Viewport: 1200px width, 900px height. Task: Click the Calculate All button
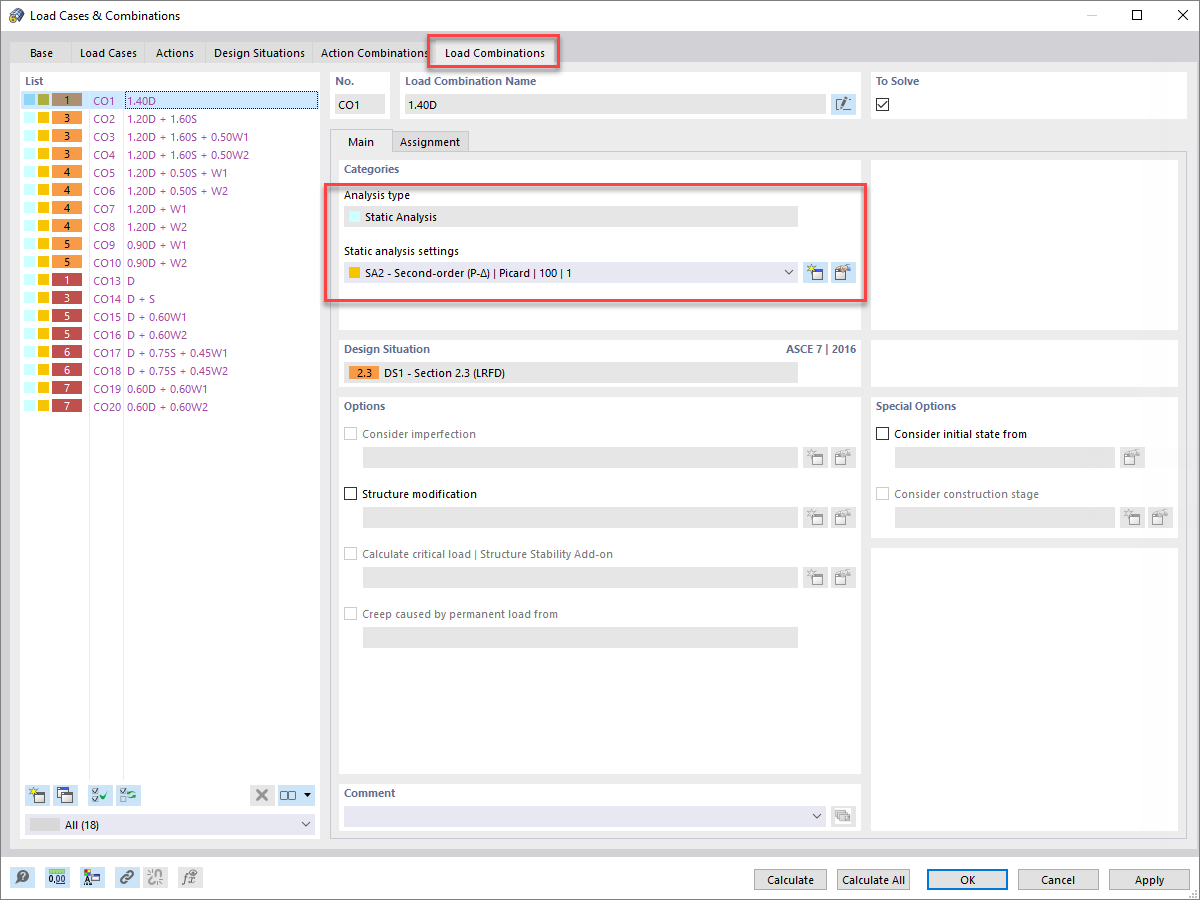pyautogui.click(x=873, y=879)
